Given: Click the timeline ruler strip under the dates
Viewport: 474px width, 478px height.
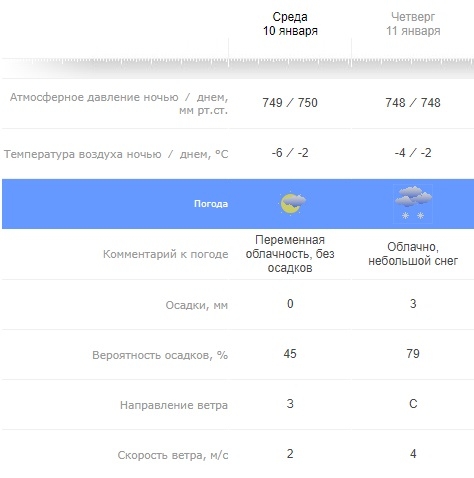Looking at the screenshot, I should 238,62.
